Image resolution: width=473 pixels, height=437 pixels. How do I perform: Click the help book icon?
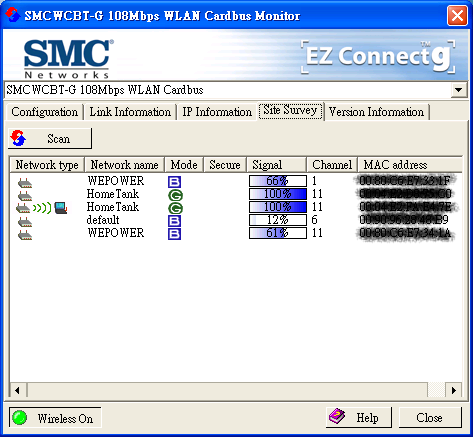tap(337, 416)
